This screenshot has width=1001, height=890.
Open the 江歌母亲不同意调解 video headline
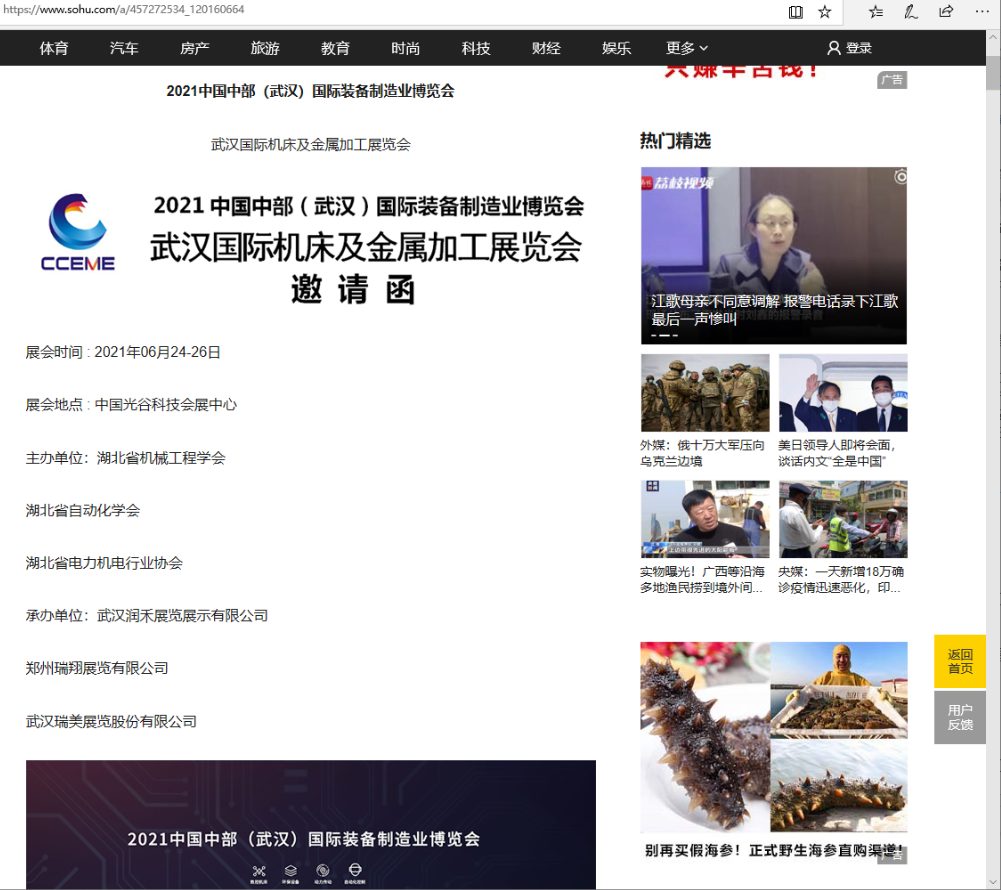coord(774,310)
